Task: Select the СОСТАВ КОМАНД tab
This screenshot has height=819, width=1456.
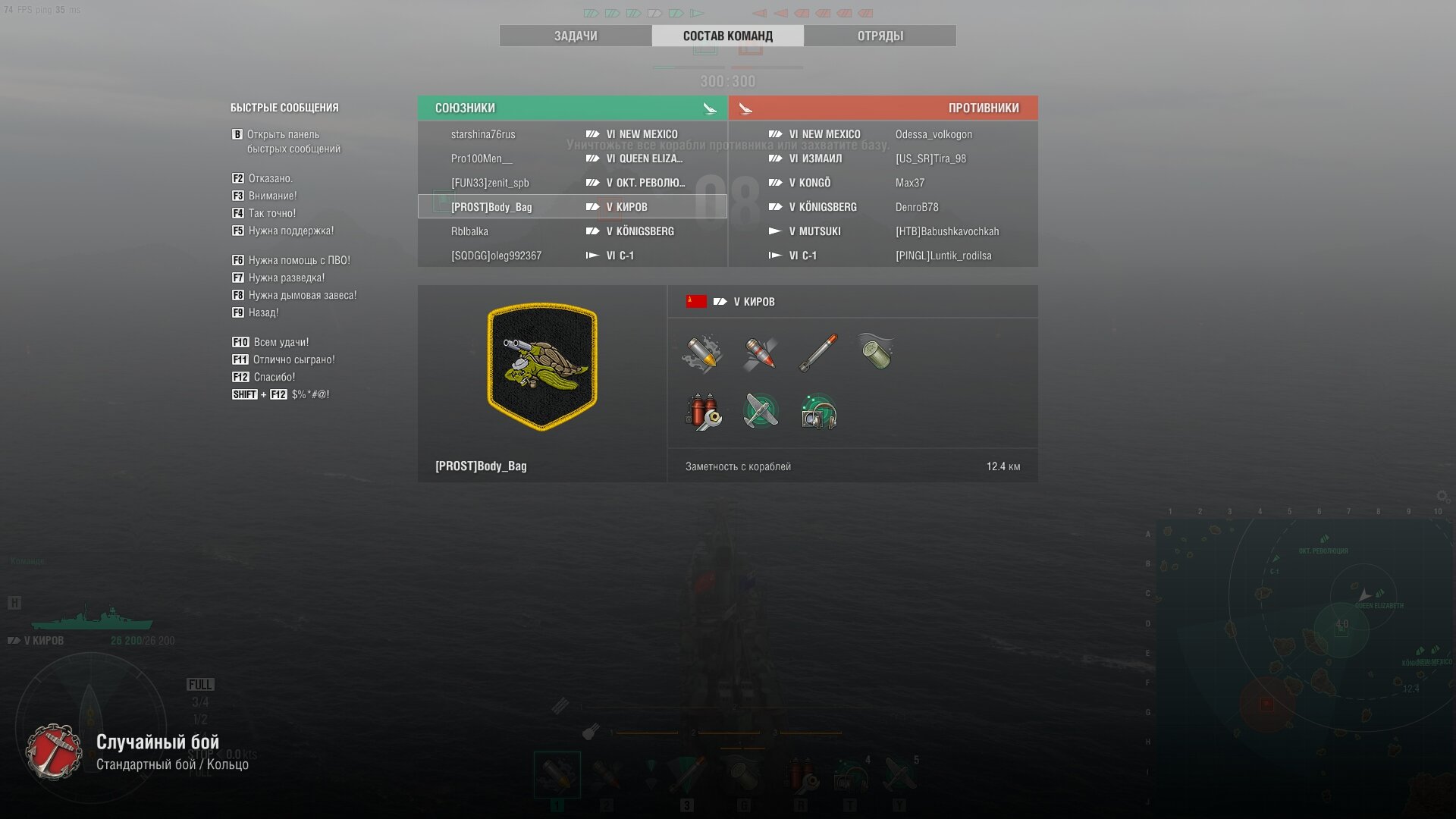Action: click(x=728, y=36)
